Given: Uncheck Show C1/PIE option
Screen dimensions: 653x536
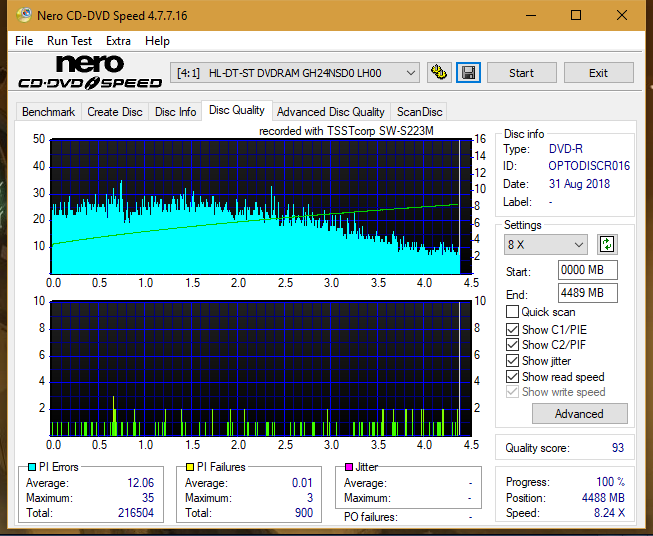Looking at the screenshot, I should (x=512, y=329).
